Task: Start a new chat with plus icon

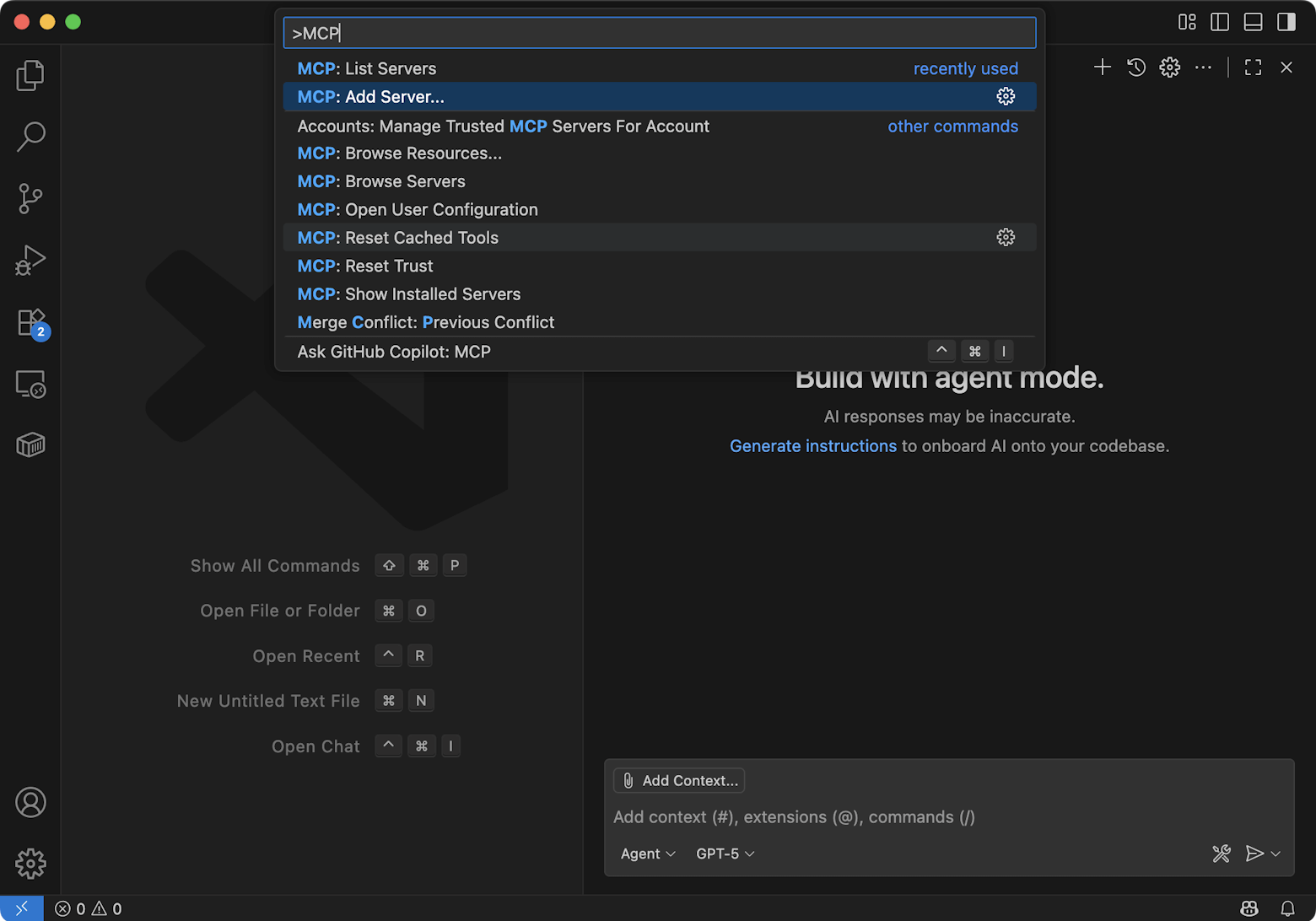Action: point(1102,67)
